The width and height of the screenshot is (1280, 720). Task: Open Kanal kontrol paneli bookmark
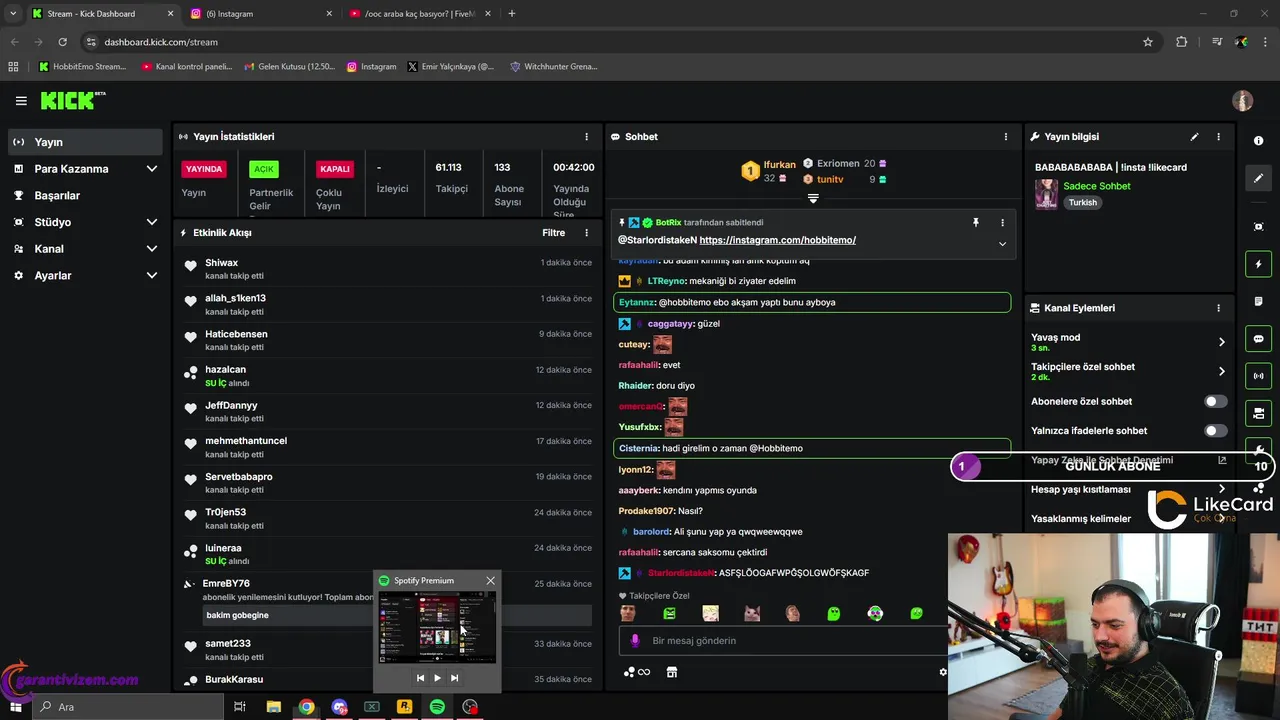click(x=186, y=67)
